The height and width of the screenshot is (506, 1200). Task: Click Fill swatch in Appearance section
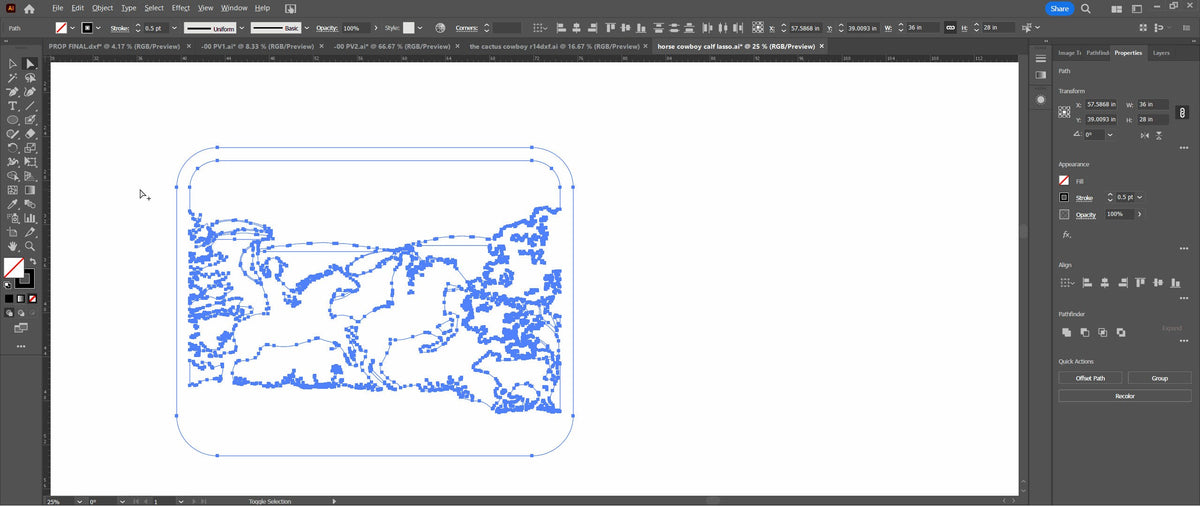[1064, 180]
